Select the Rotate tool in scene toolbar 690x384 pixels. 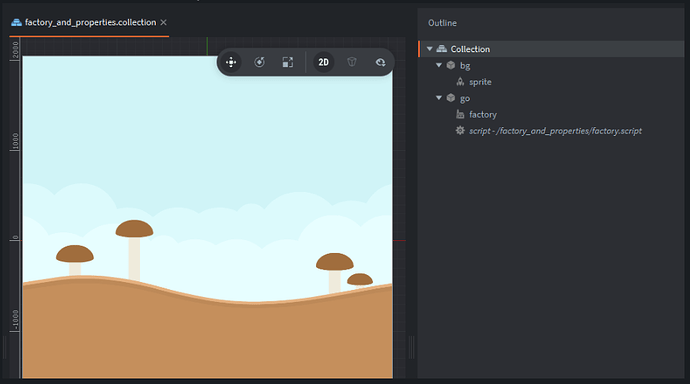point(260,62)
